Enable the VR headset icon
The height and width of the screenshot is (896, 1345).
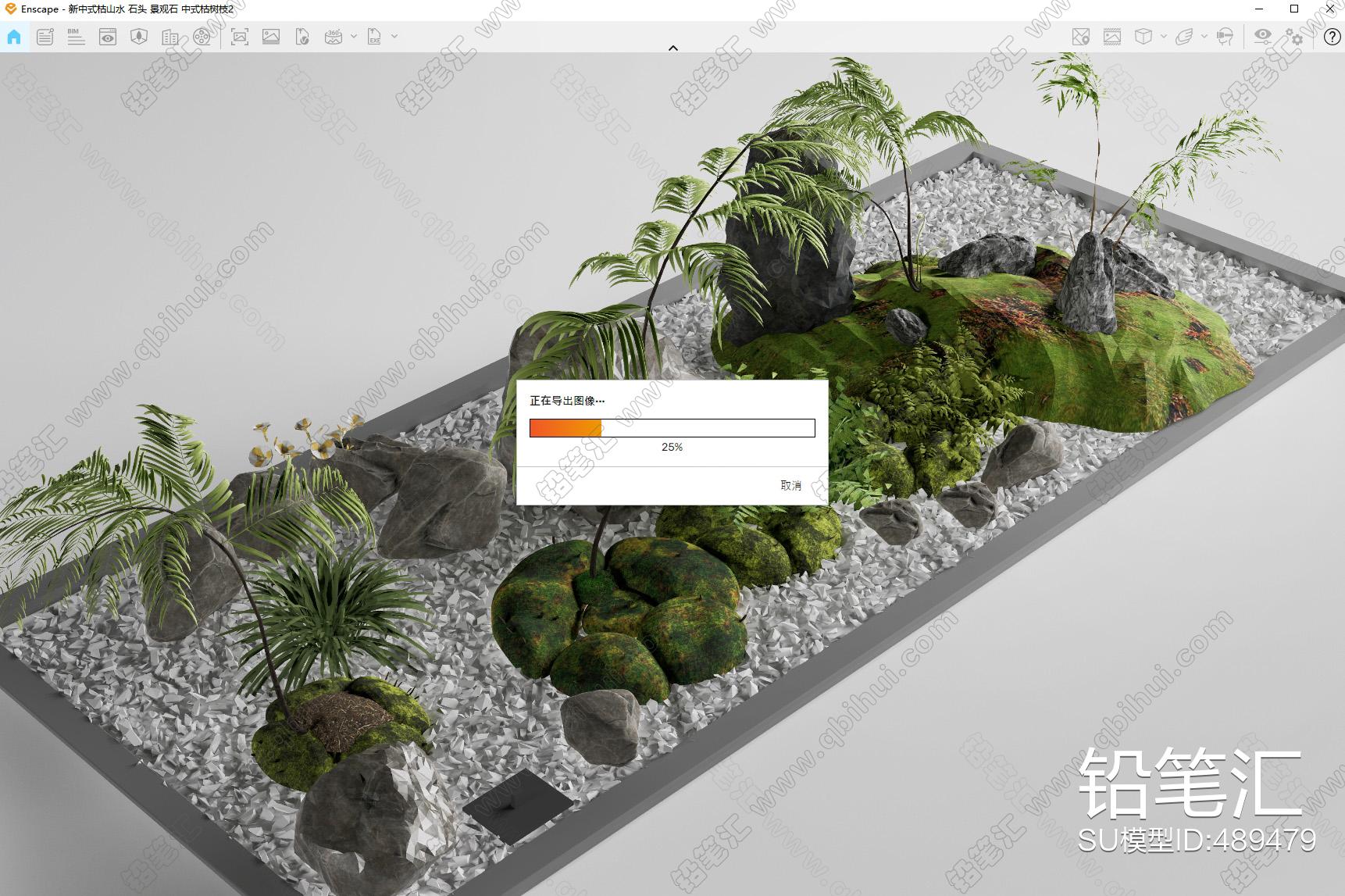pos(1225,37)
